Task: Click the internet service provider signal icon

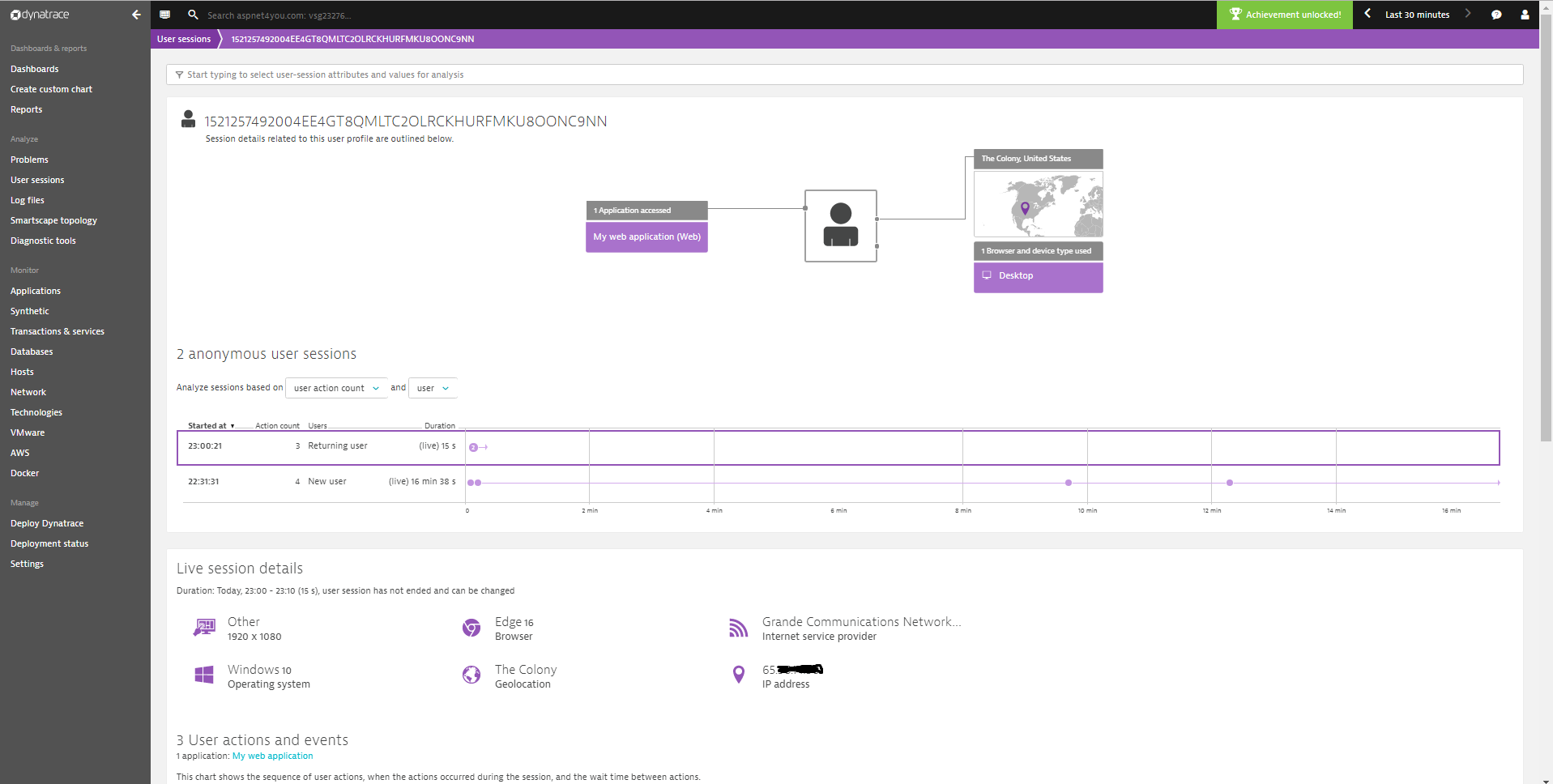Action: pyautogui.click(x=738, y=628)
